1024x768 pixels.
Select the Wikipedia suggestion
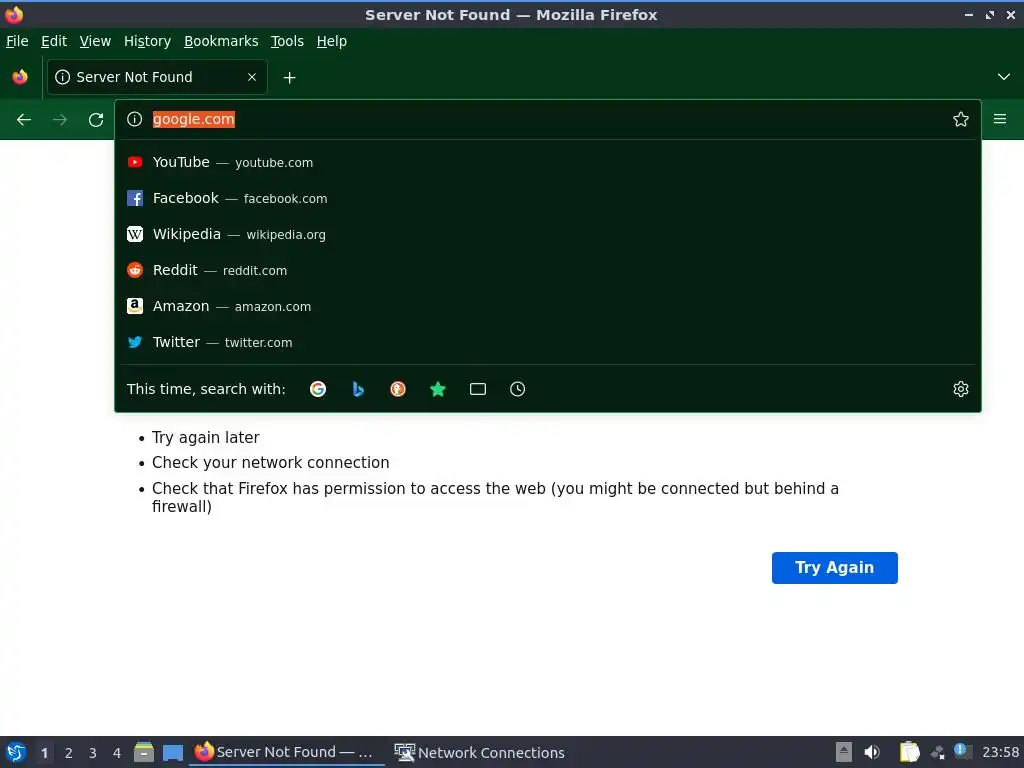click(x=547, y=234)
